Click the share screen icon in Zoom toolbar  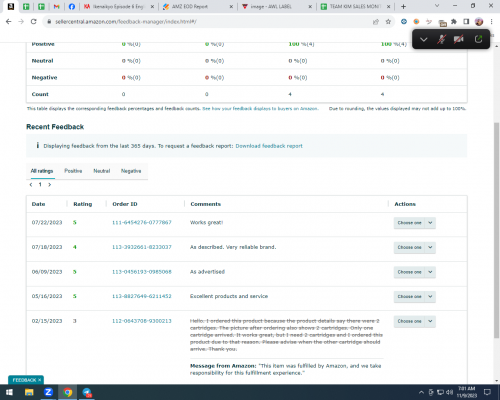click(x=478, y=39)
